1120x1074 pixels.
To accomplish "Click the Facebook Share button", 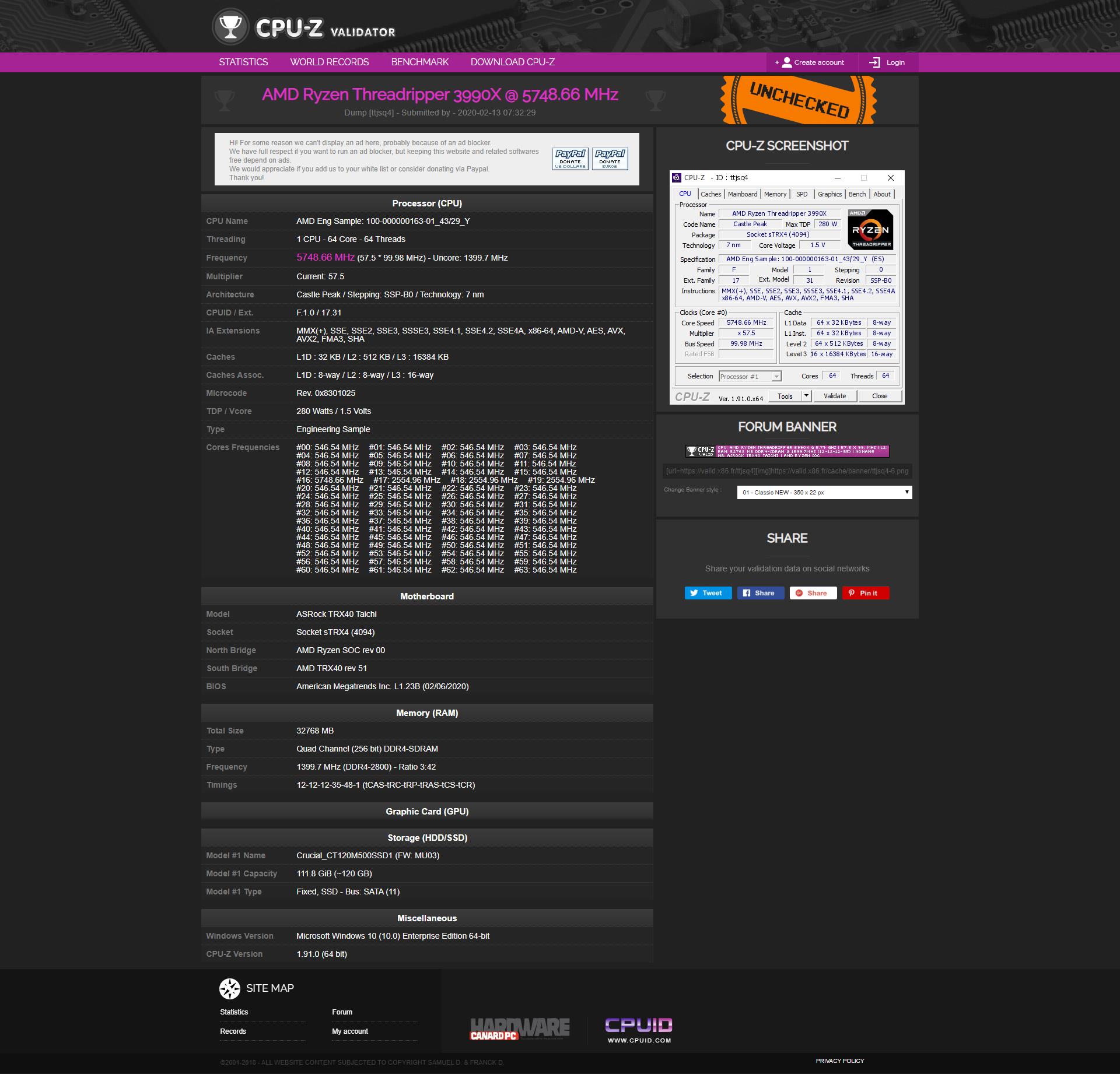I will click(x=760, y=593).
